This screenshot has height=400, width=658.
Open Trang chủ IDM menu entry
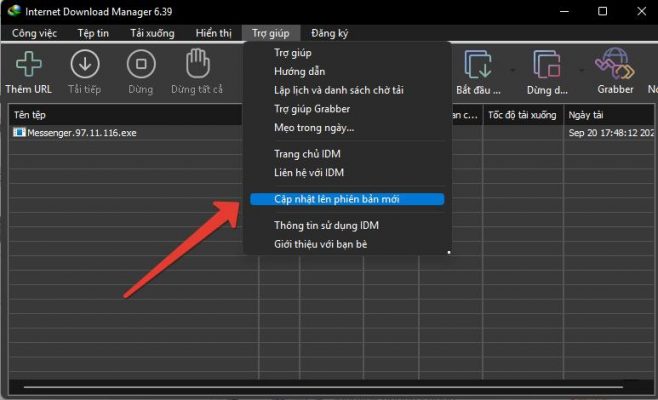pyautogui.click(x=307, y=154)
